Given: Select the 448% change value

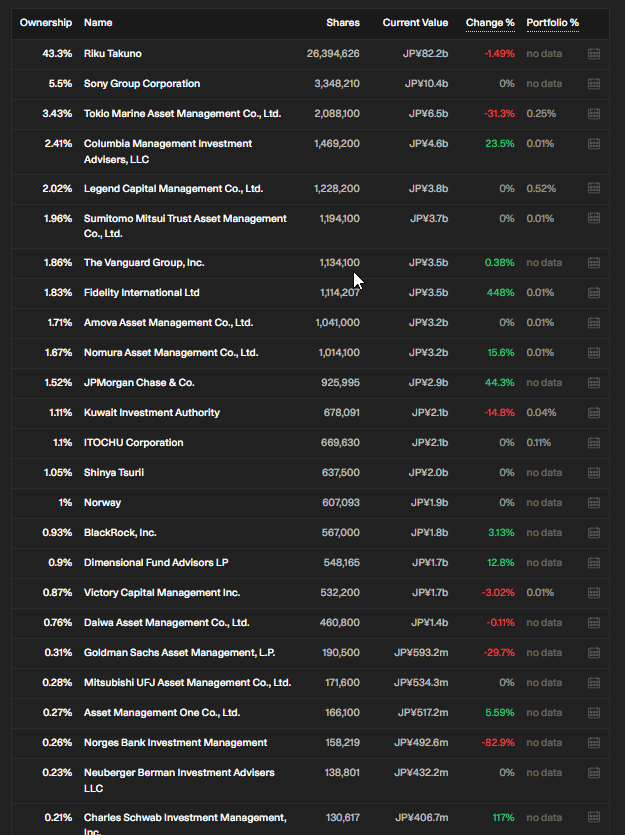Looking at the screenshot, I should pyautogui.click(x=500, y=292).
